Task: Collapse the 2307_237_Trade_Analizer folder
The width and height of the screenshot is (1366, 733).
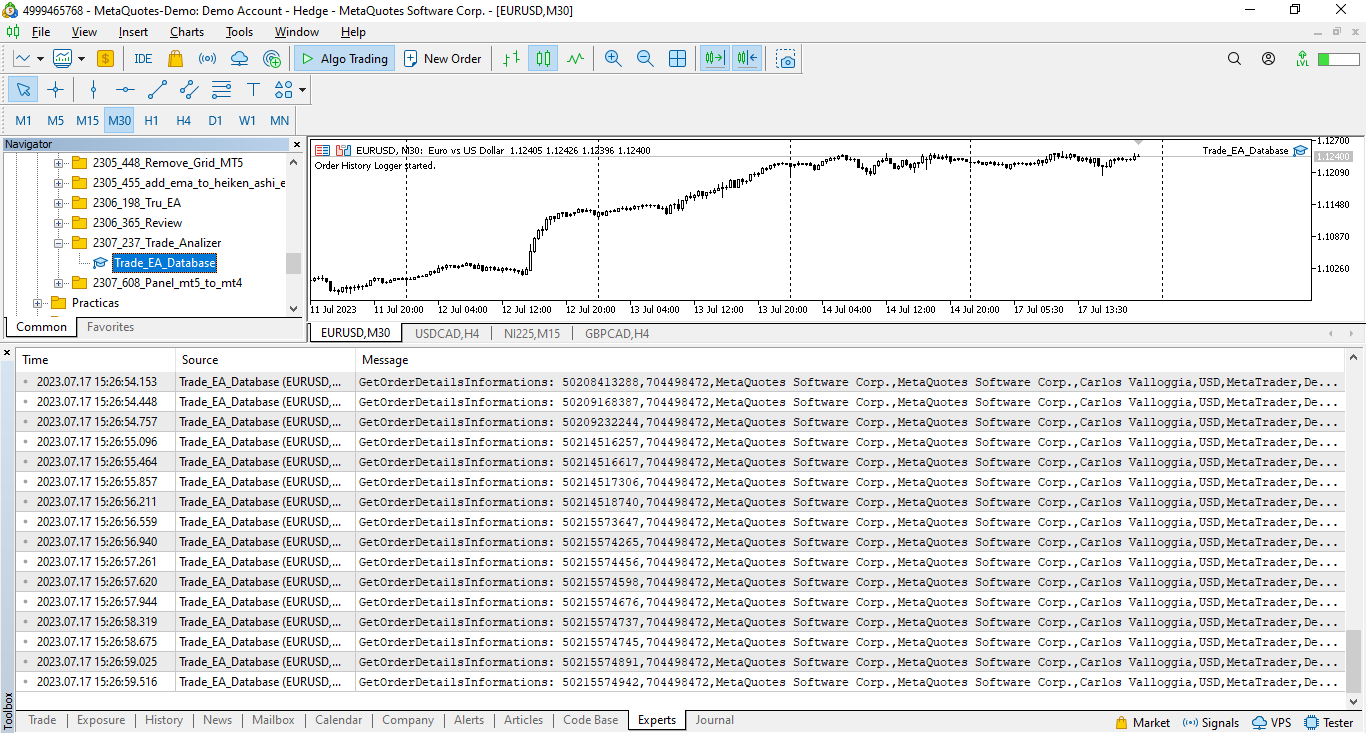Action: click(x=59, y=243)
